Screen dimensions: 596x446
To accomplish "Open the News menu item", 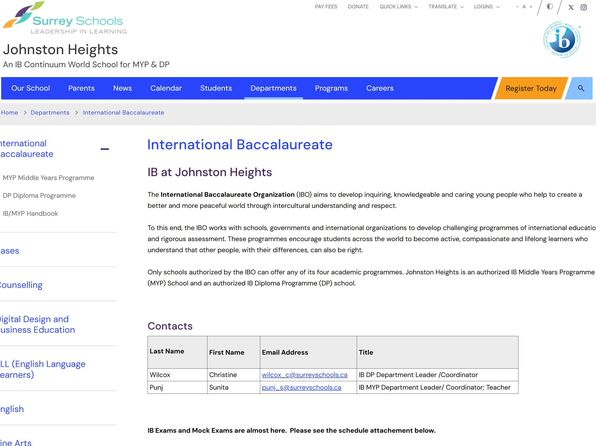I will click(x=122, y=88).
